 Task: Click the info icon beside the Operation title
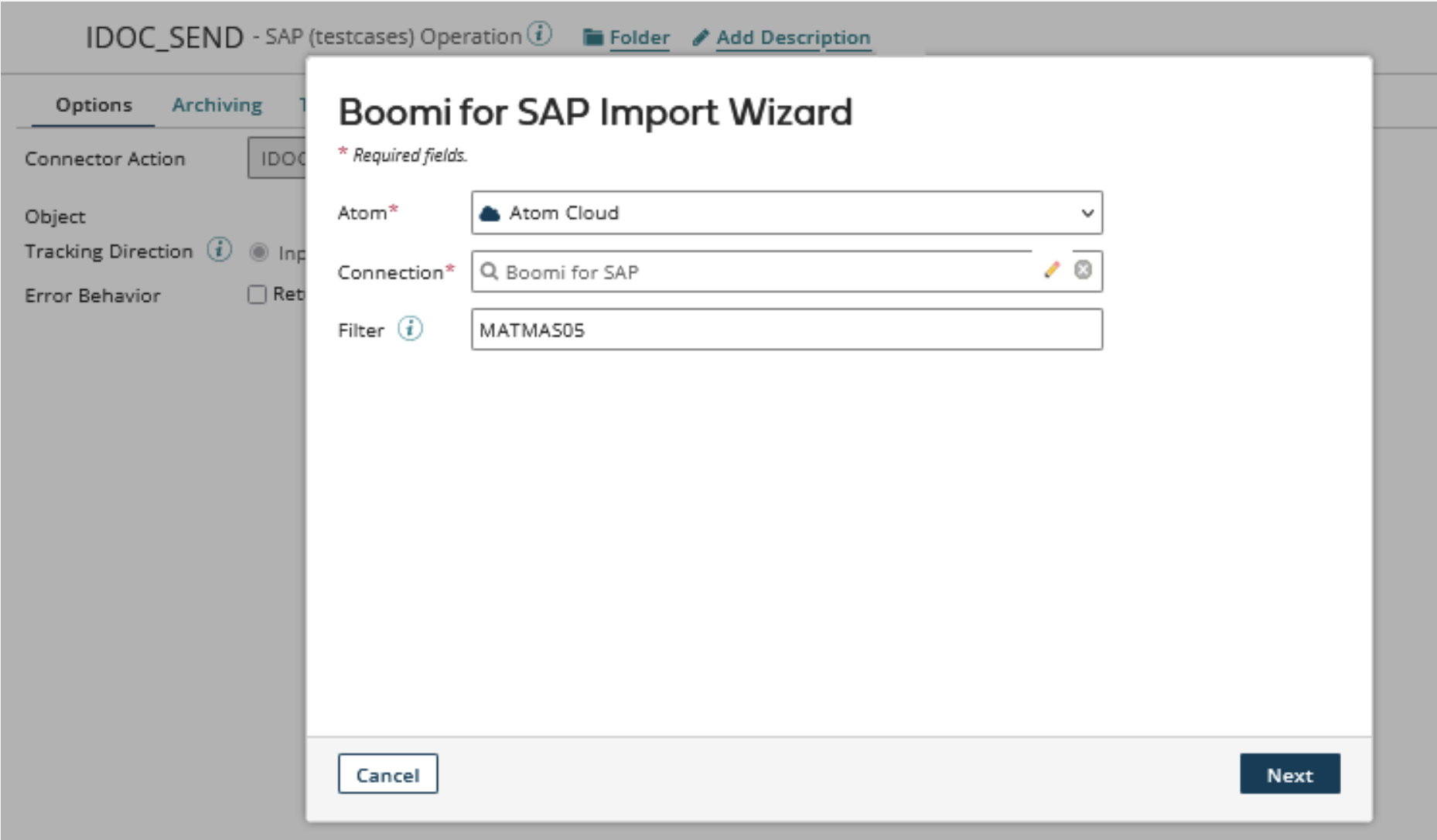point(539,34)
